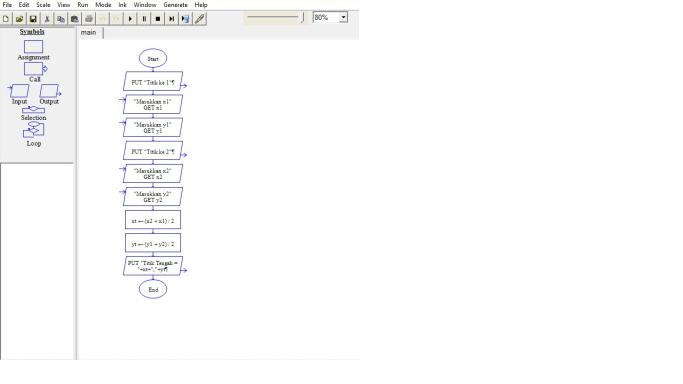Click the watch window area below the Symbols panel
The width and height of the screenshot is (683, 384).
click(x=37, y=262)
